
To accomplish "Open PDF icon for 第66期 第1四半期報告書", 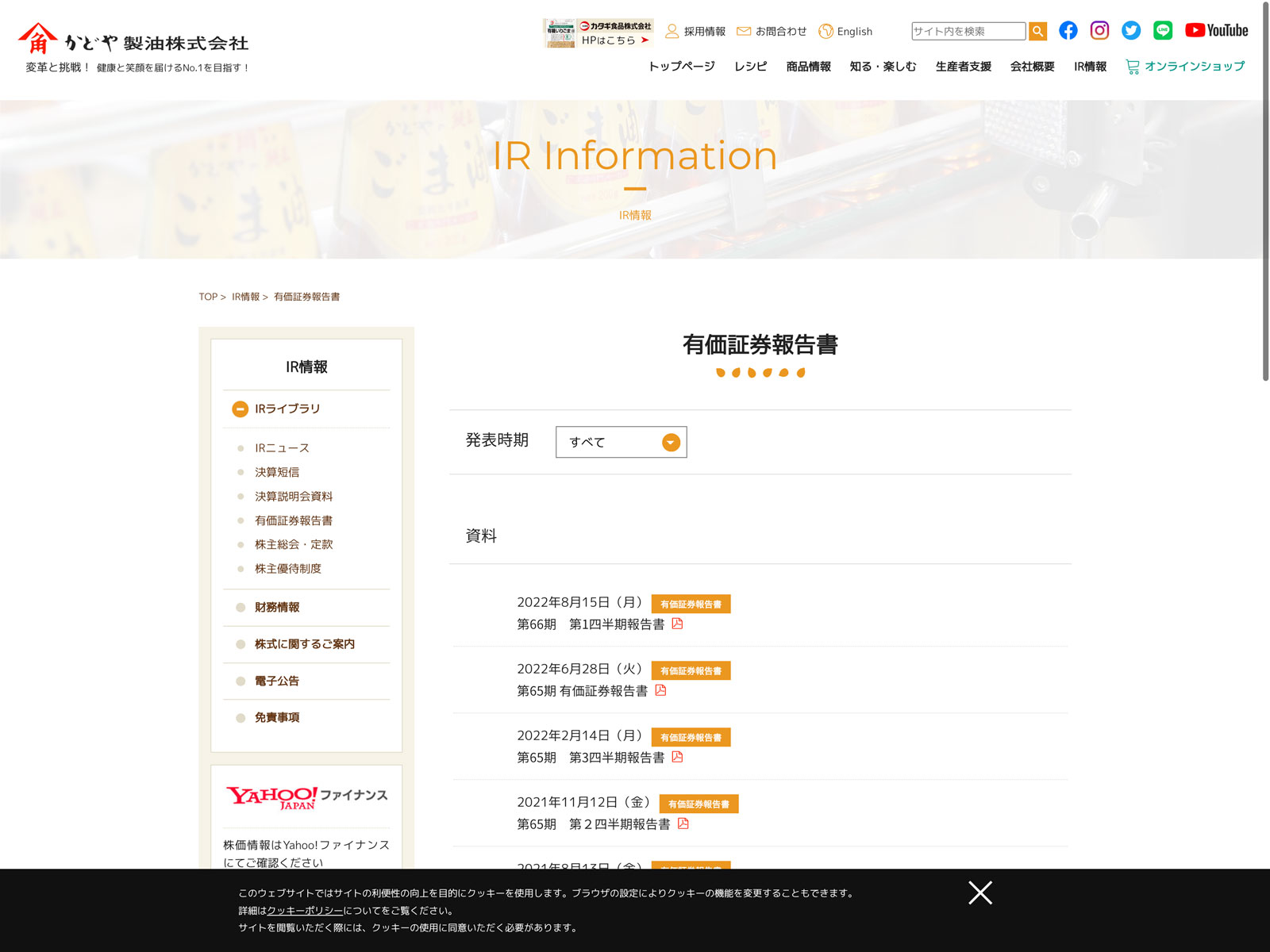I will coord(677,624).
